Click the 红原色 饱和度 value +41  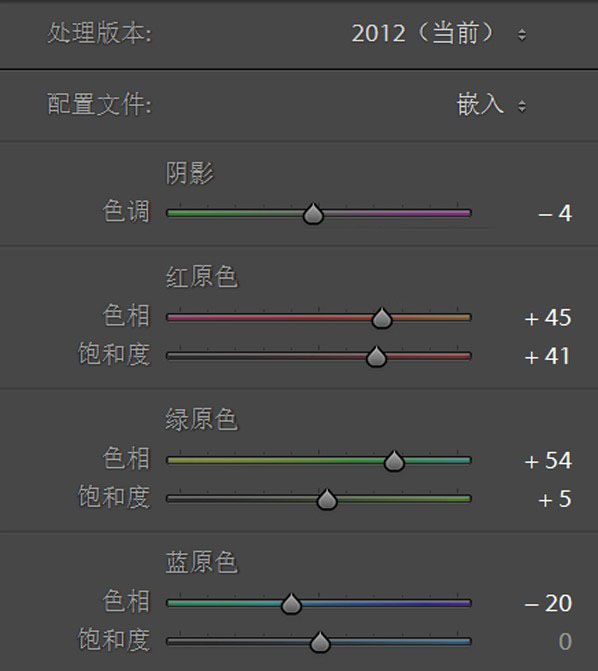pos(548,356)
